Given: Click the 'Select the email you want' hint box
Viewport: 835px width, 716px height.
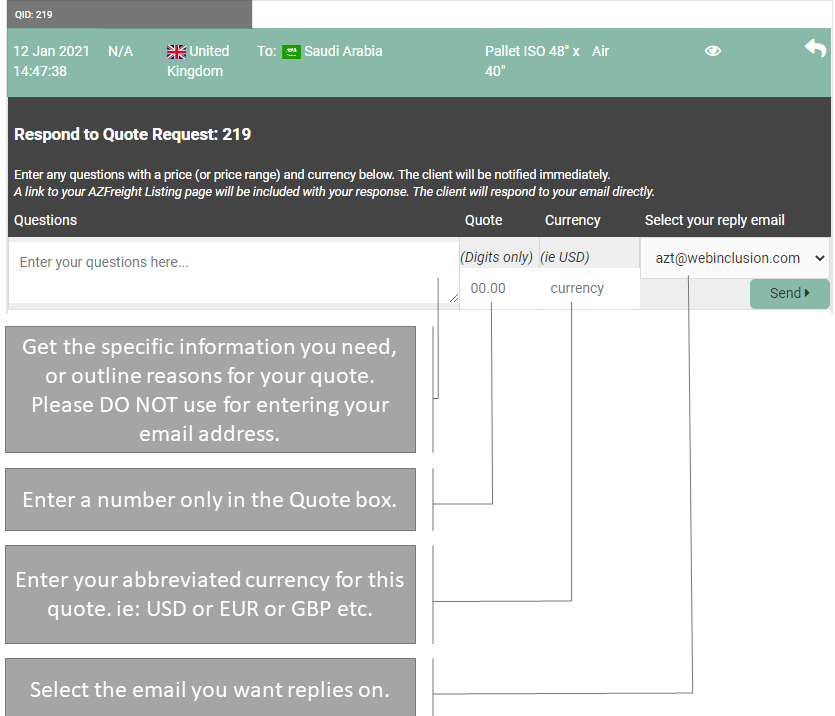Looking at the screenshot, I should pos(210,689).
